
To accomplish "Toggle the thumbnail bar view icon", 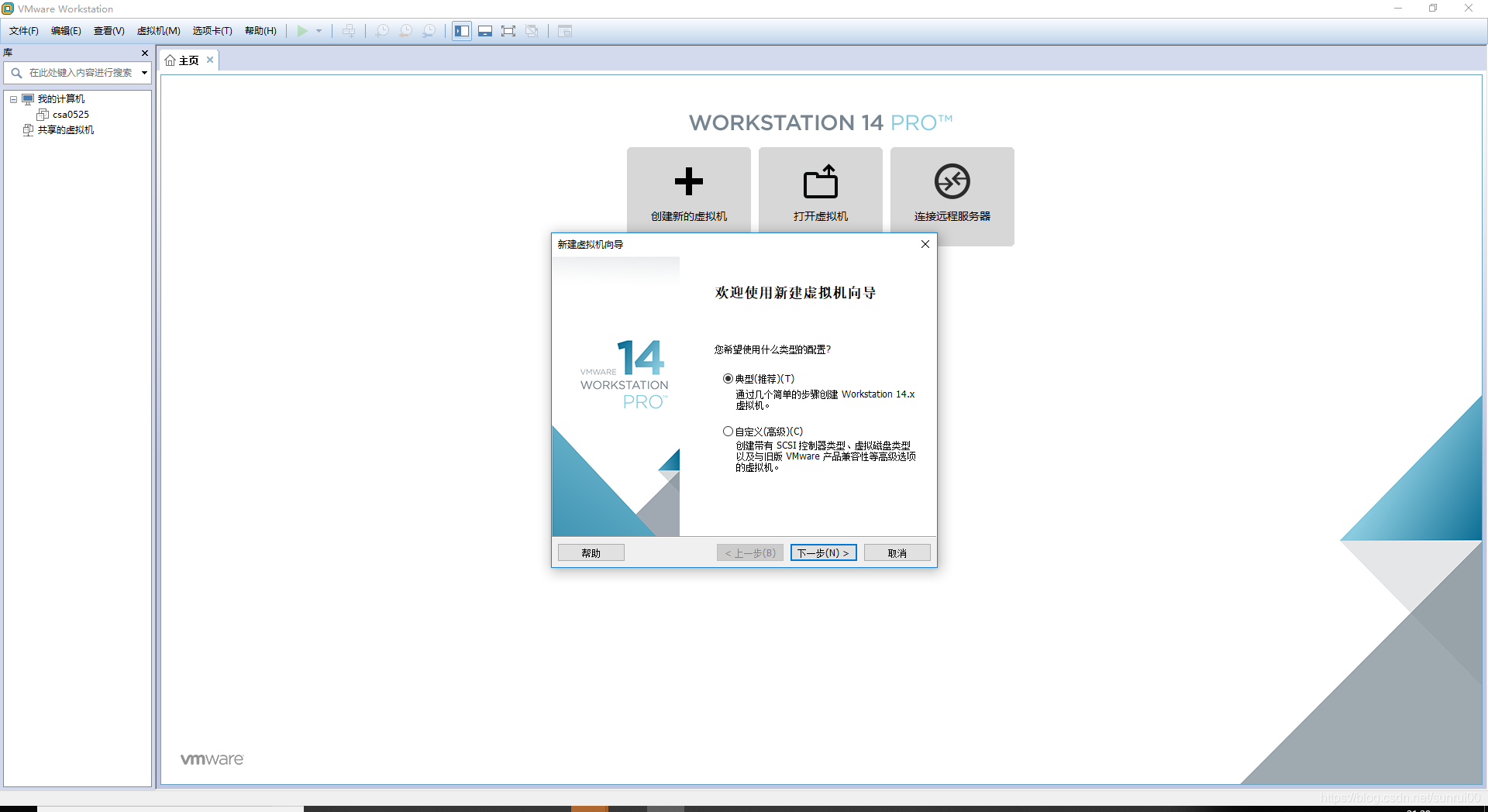I will (485, 31).
